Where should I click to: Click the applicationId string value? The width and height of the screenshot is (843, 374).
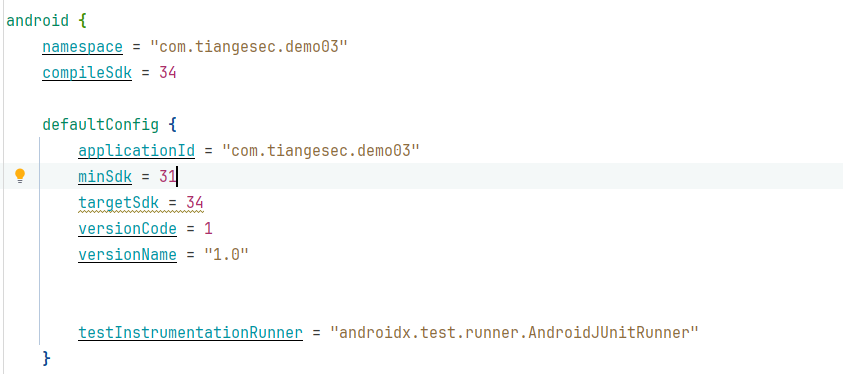(x=320, y=150)
